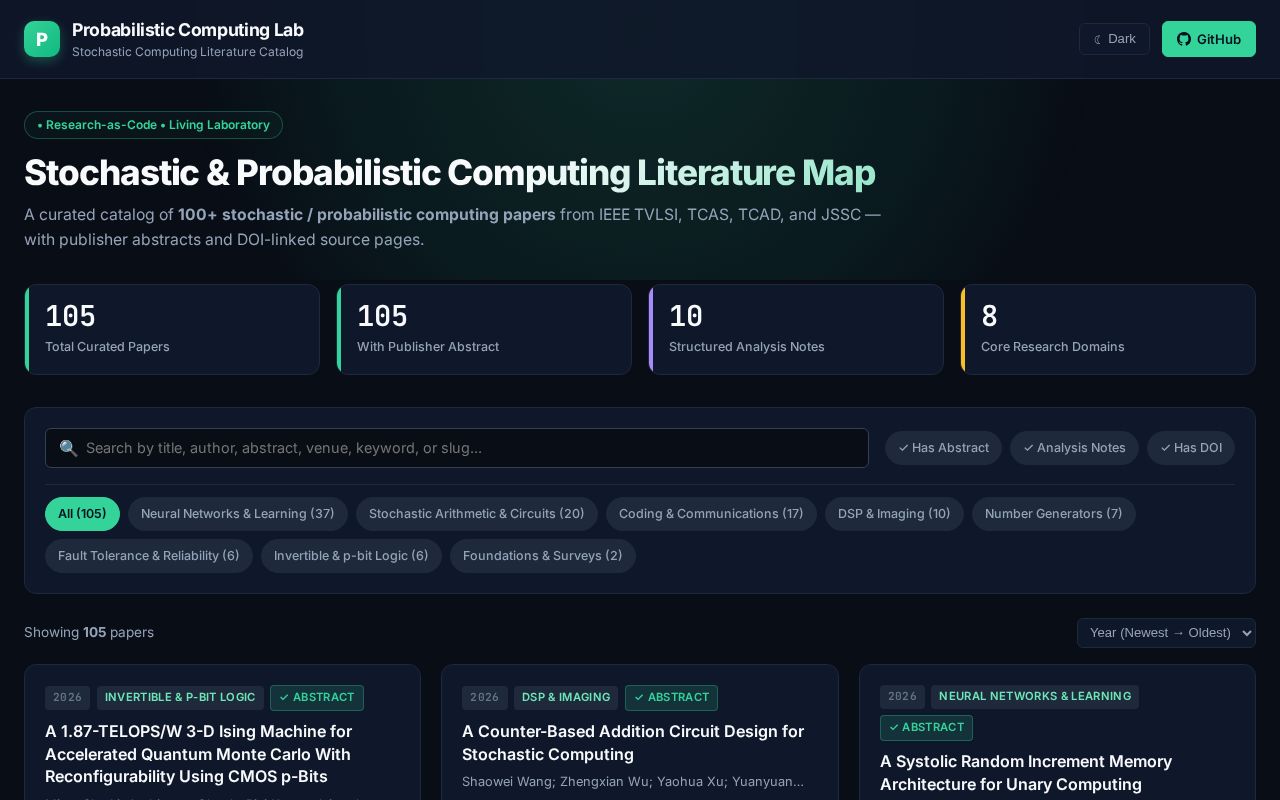Open the 1.87-TELOPS/W 3-D Ising Machine paper
Screen dimensions: 1280x800
[198, 754]
